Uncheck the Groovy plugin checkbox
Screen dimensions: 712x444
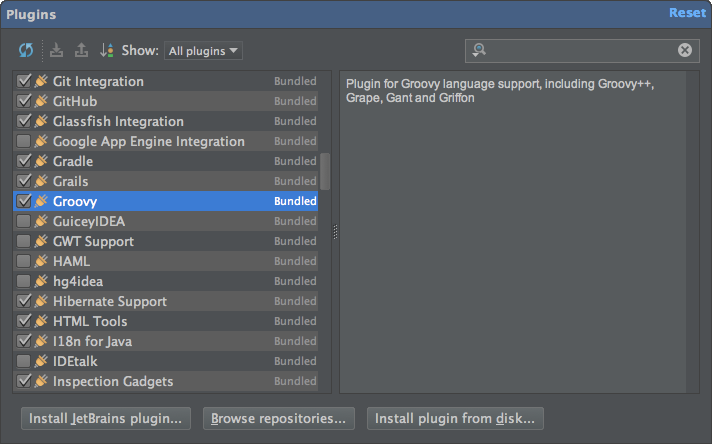click(x=24, y=201)
